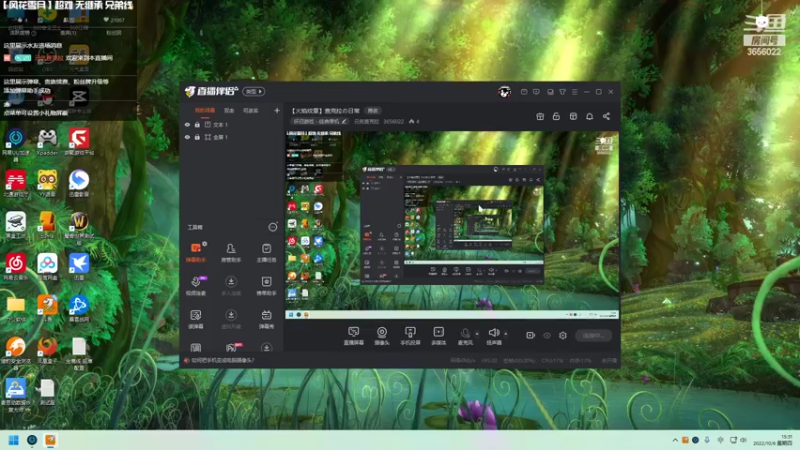The width and height of the screenshot is (800, 450).
Task: Open the 弹幕助手 danmaku assistant tool
Action: coord(196,252)
